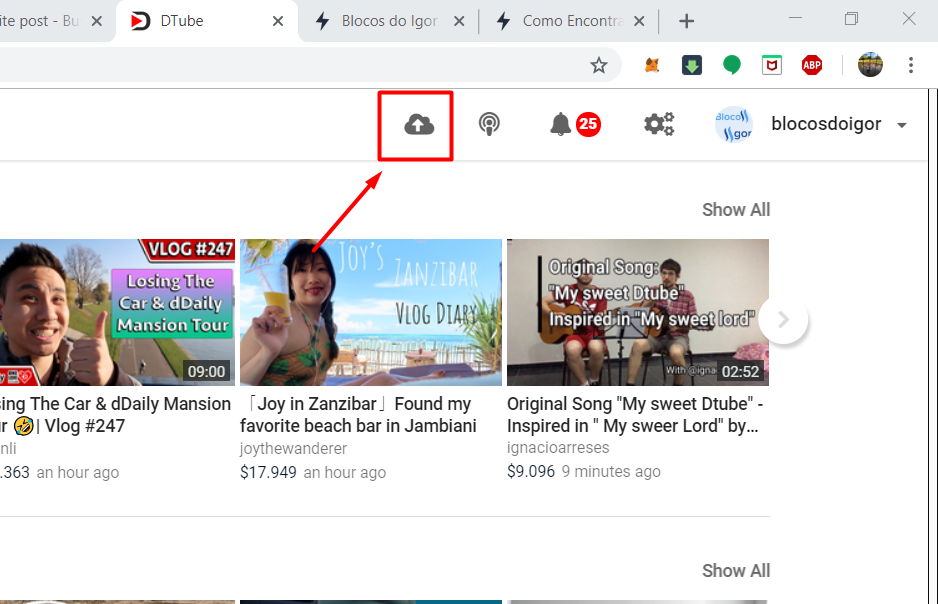Screen dimensions: 938x604
Task: Switch to the Blocos do Igor tab
Action: [389, 21]
